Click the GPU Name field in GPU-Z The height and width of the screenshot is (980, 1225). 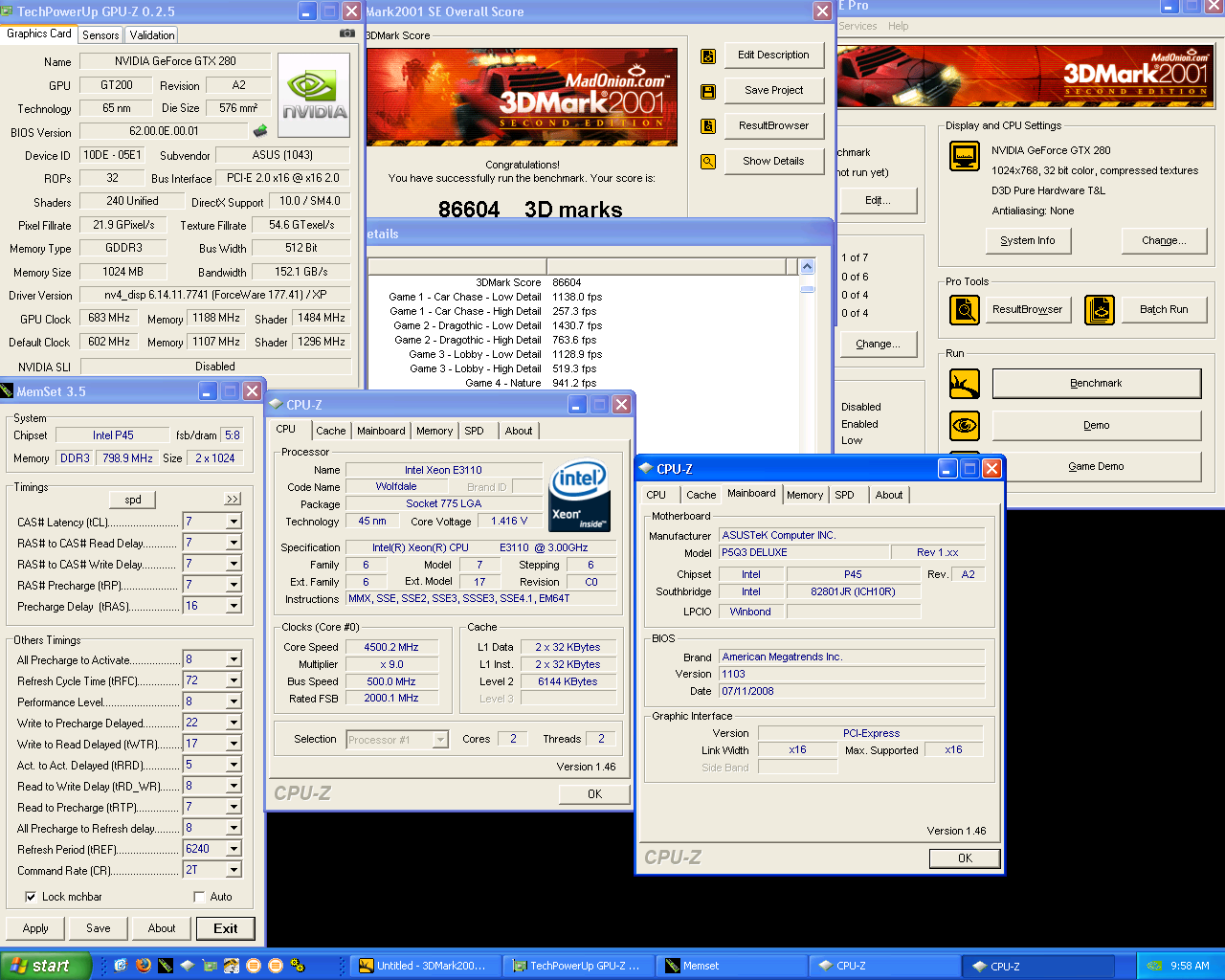coord(175,61)
